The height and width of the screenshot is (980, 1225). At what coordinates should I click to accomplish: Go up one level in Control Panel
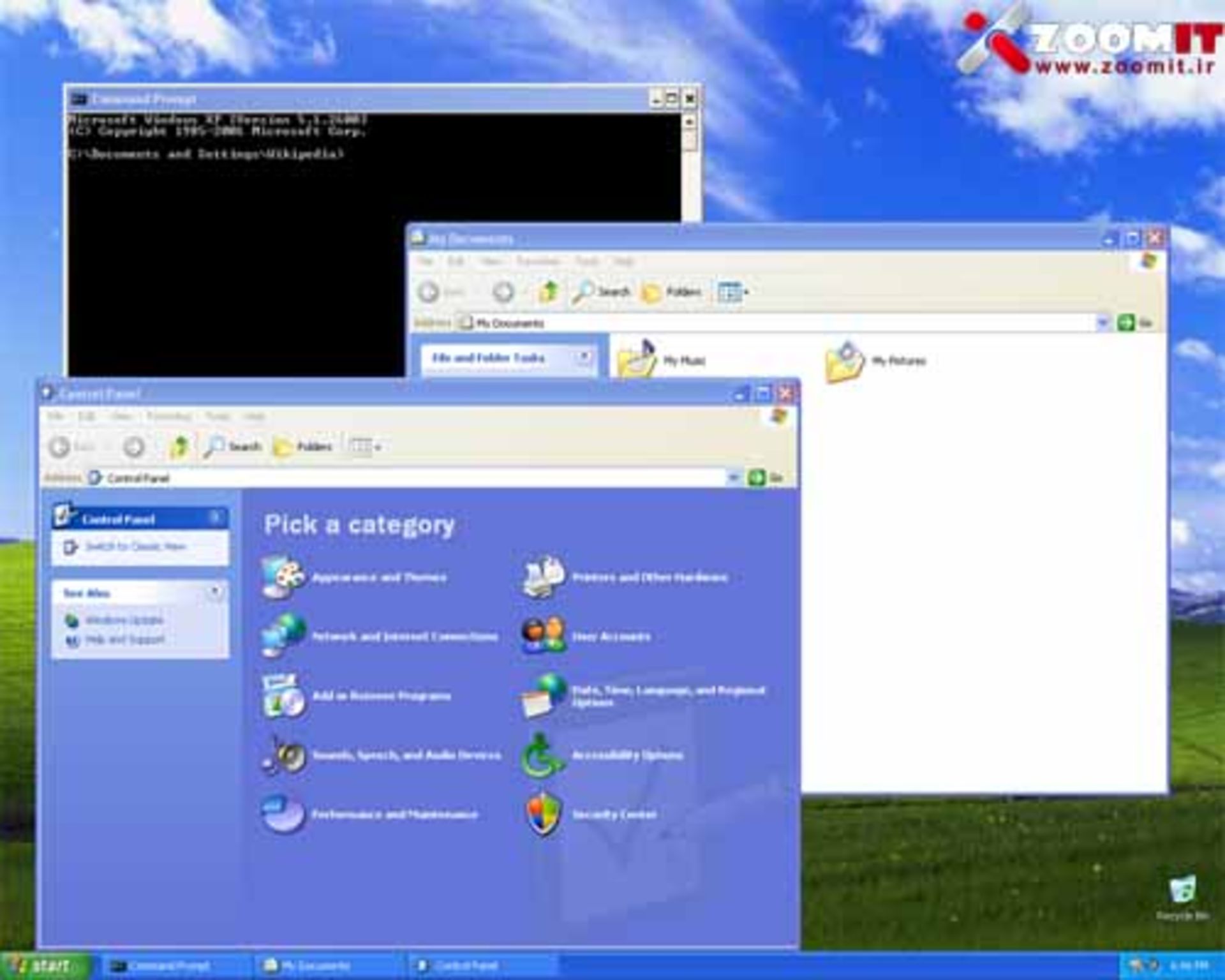(179, 447)
